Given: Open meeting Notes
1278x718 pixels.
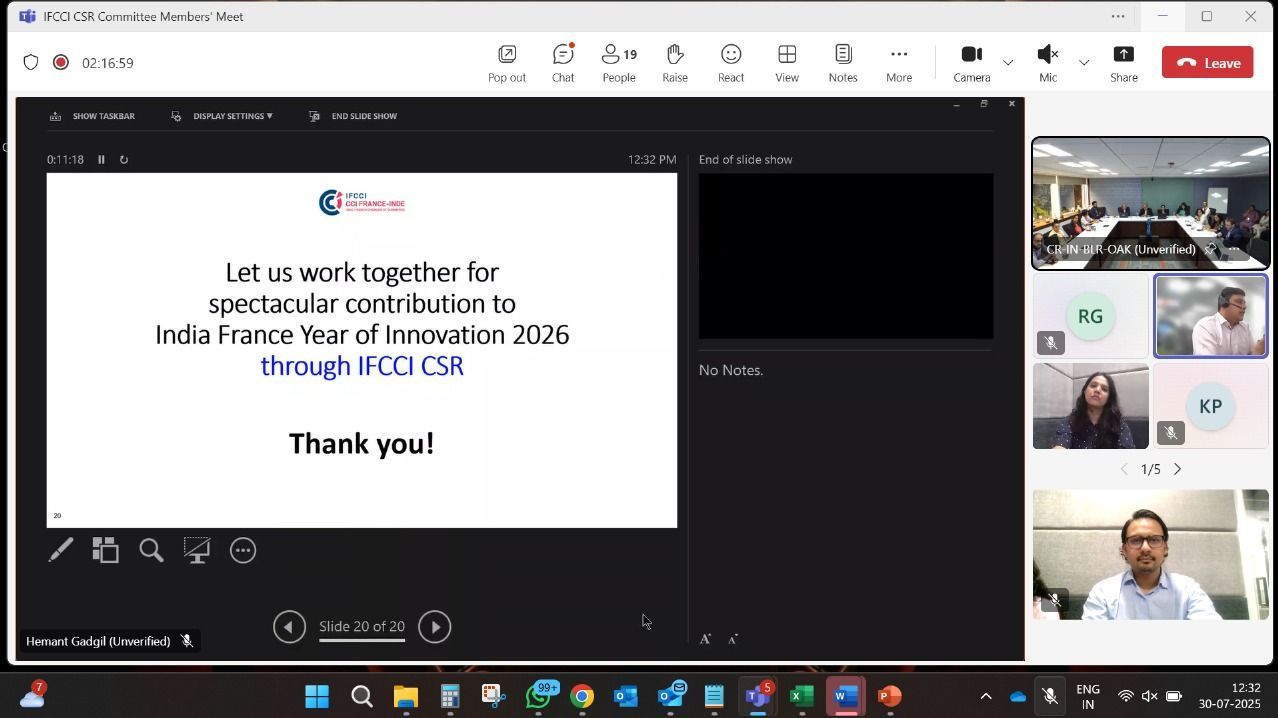Looking at the screenshot, I should click(x=842, y=63).
